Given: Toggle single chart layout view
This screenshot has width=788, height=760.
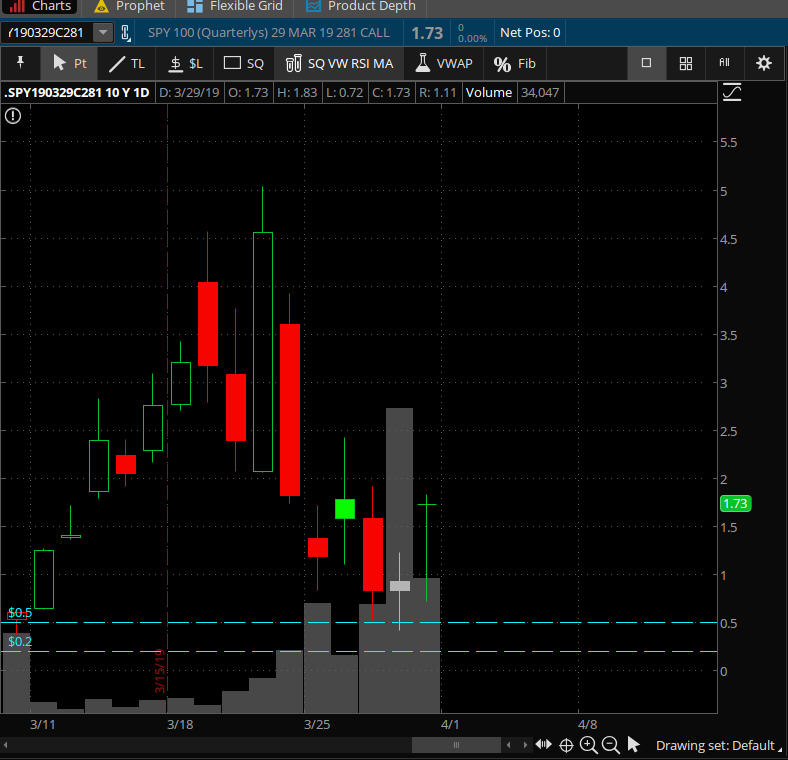Looking at the screenshot, I should (x=646, y=63).
